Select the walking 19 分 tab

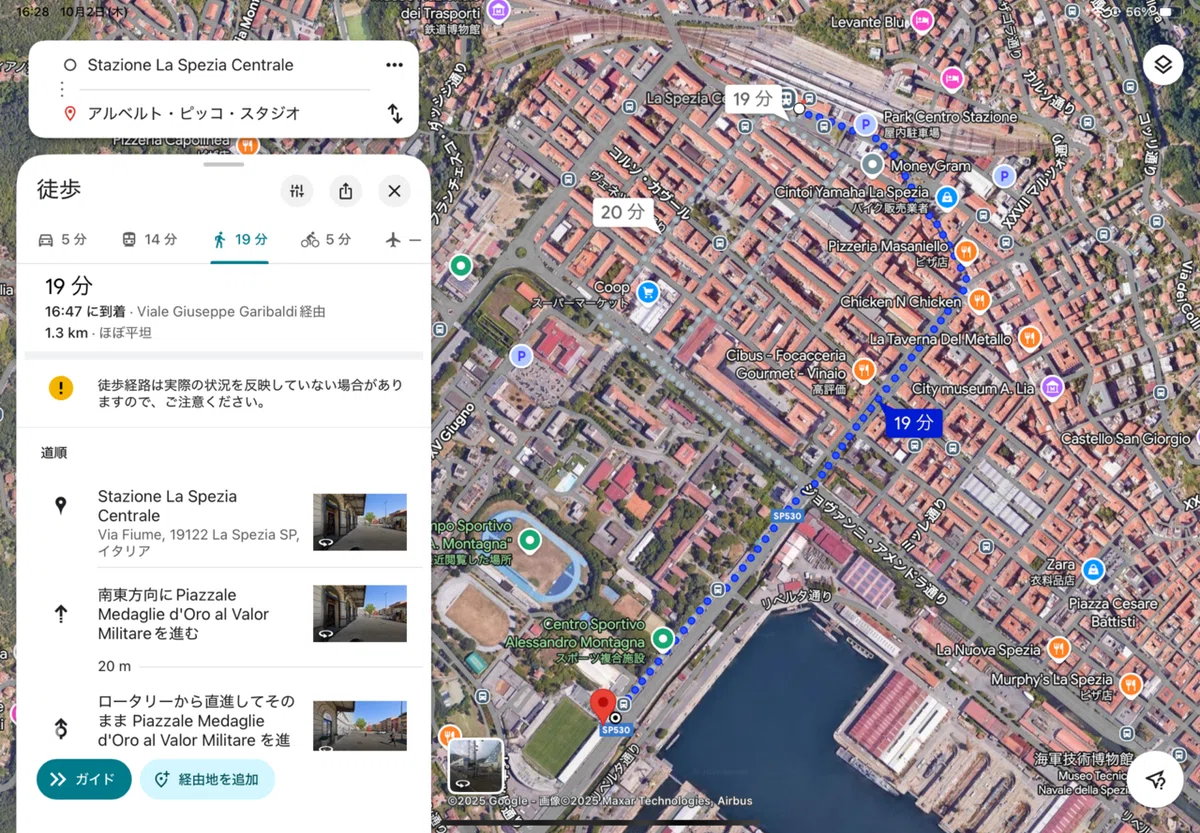(239, 240)
